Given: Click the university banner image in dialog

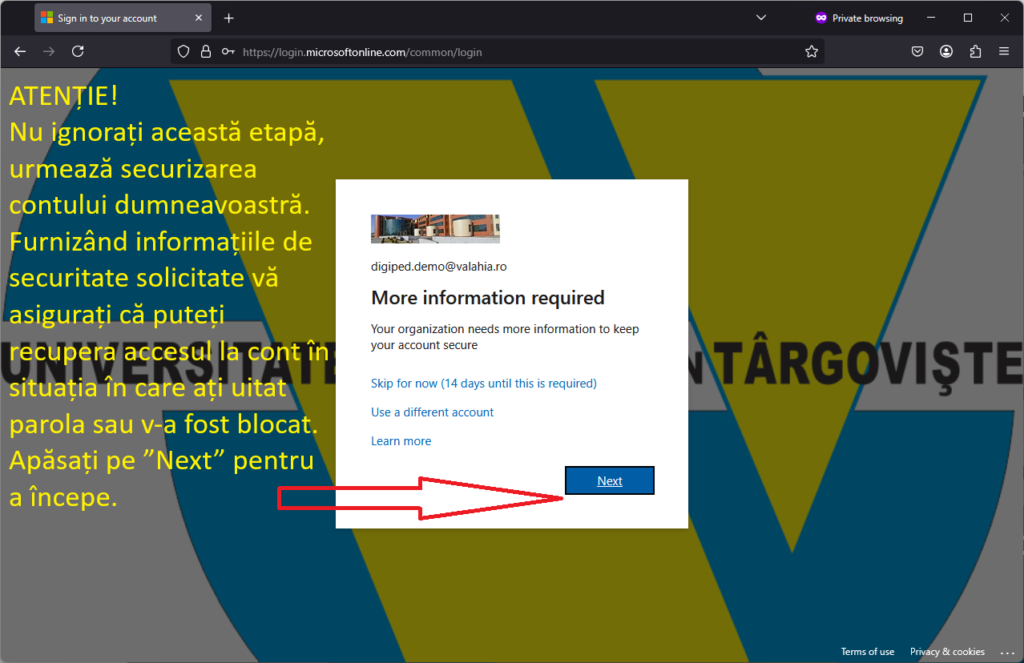Looking at the screenshot, I should point(435,229).
